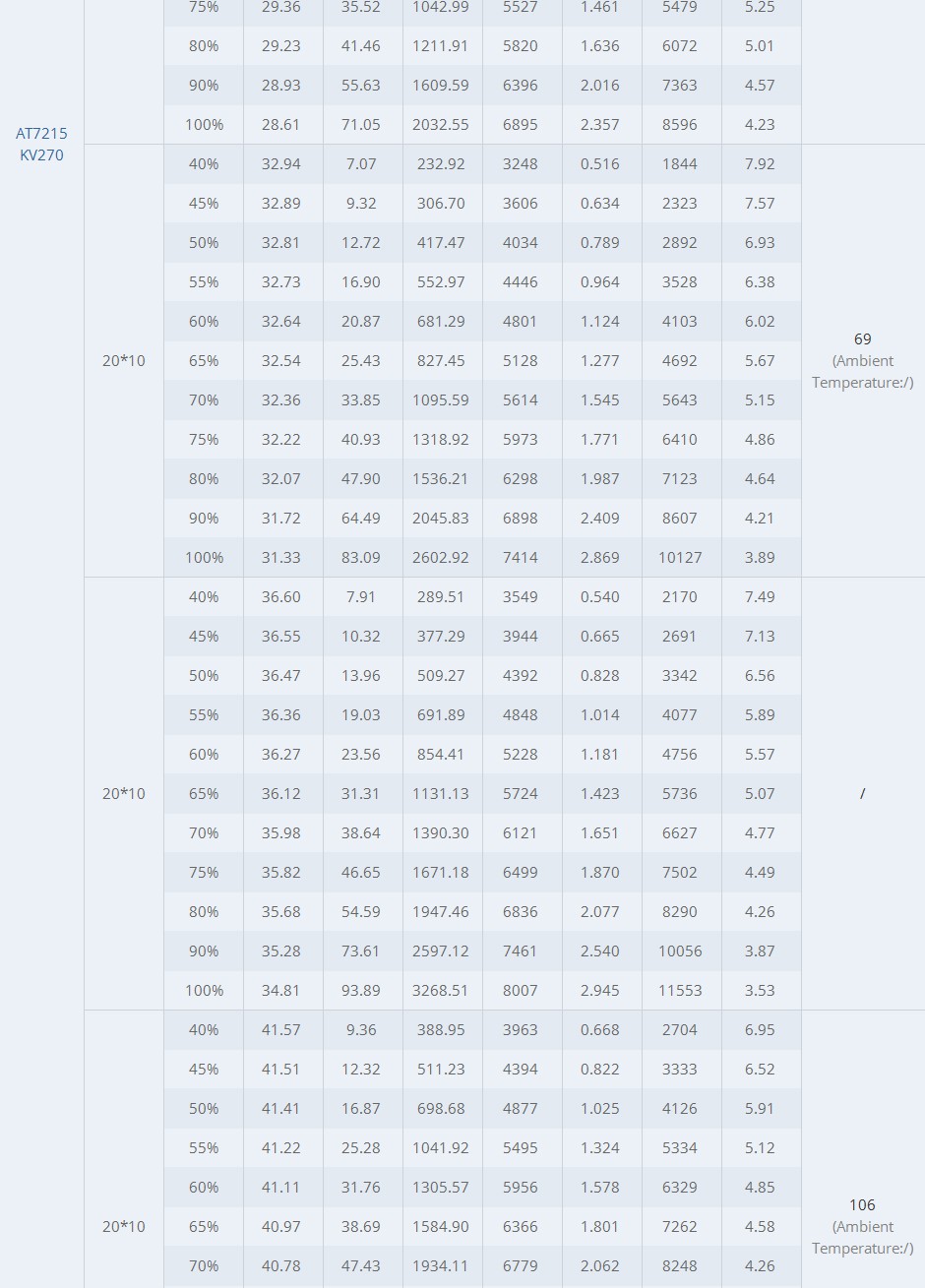
Task: Click the AT7215 KV270 motor label
Action: pos(41,144)
